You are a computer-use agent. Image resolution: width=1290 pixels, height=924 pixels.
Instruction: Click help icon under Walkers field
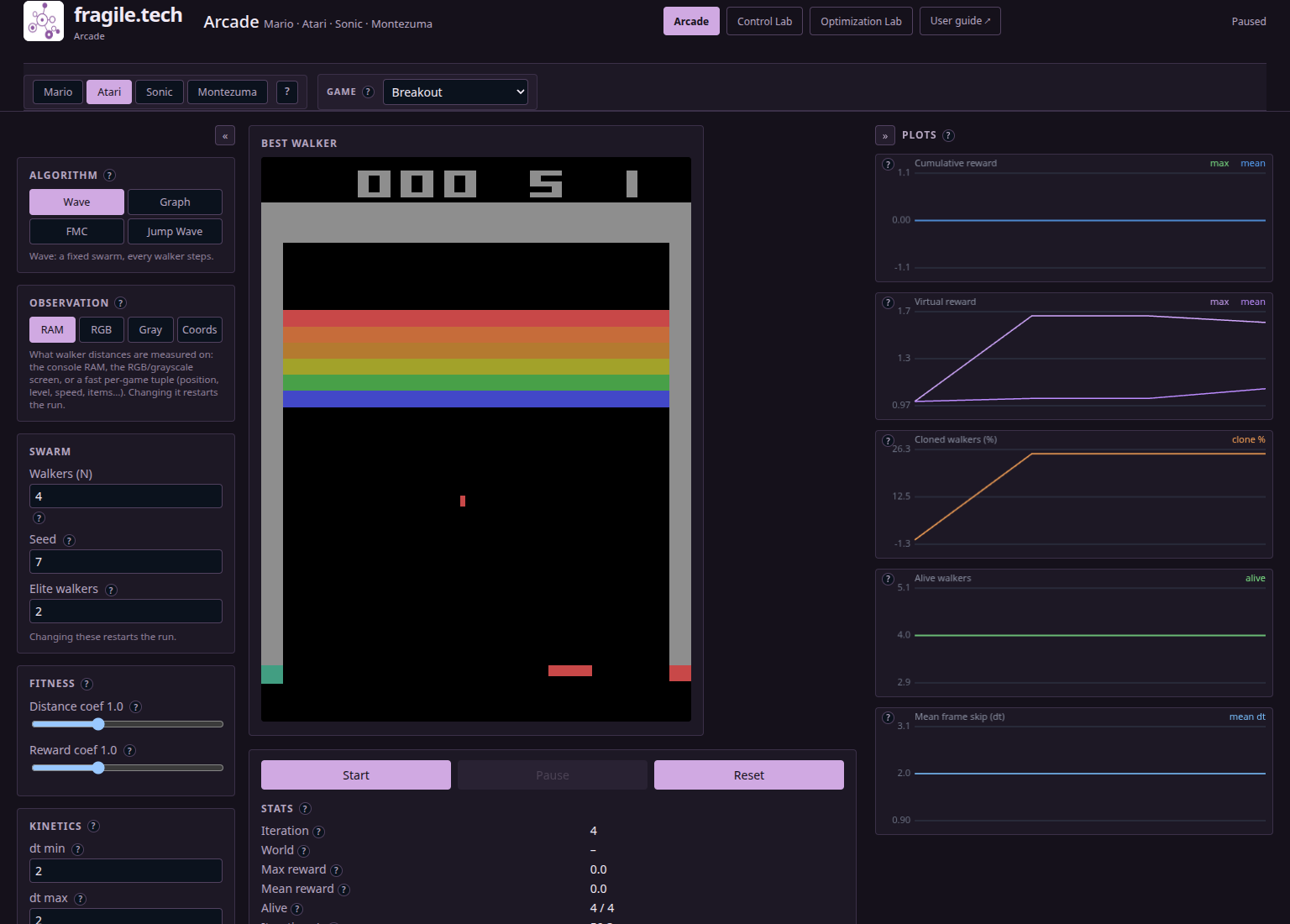(x=39, y=517)
